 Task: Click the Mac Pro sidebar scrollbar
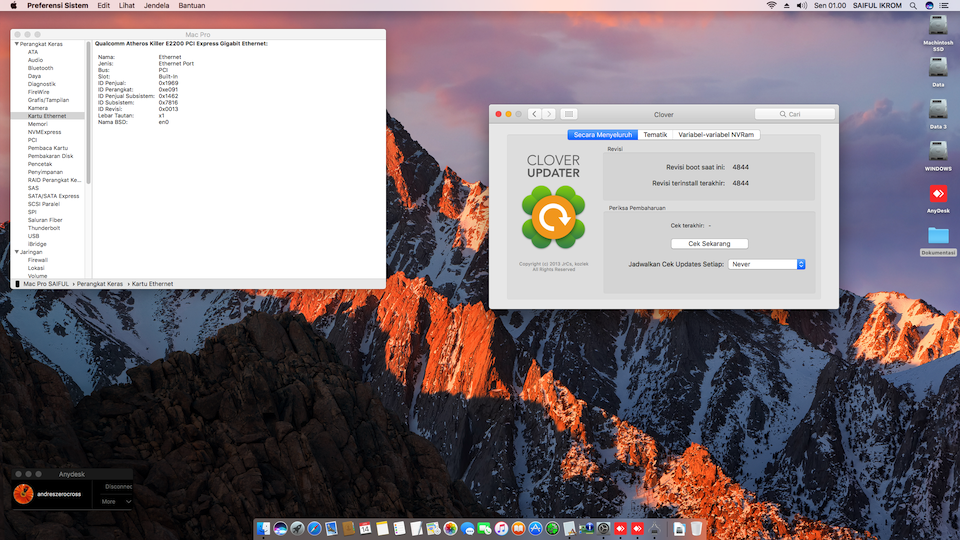(x=89, y=113)
